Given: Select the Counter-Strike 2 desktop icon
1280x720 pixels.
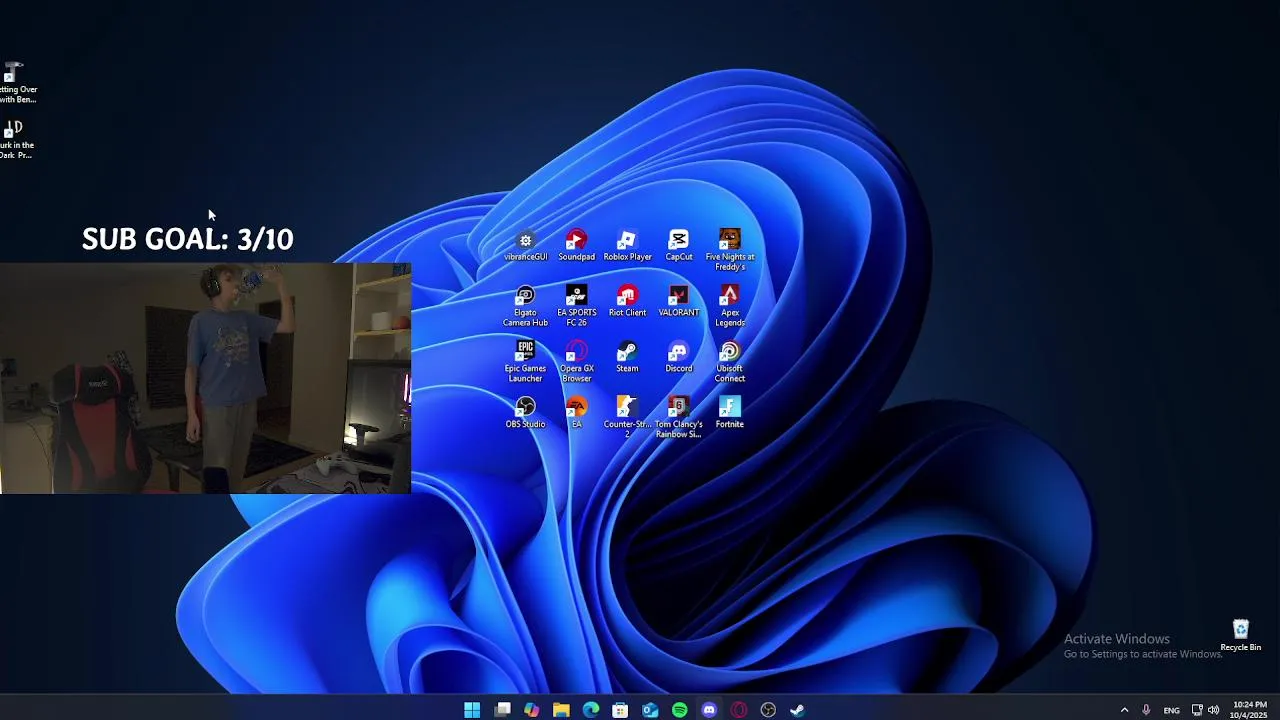Looking at the screenshot, I should click(627, 418).
